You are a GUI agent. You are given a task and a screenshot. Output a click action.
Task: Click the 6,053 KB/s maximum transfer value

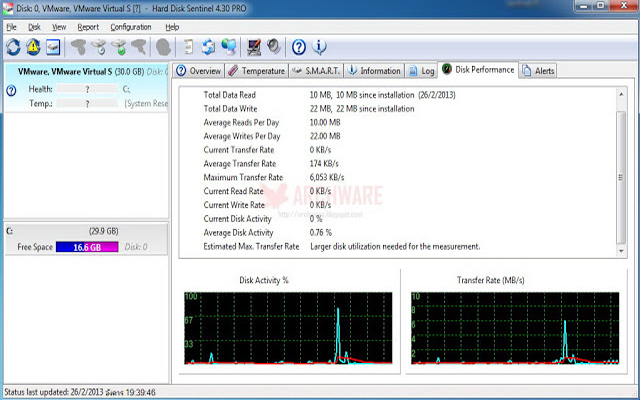coord(327,177)
